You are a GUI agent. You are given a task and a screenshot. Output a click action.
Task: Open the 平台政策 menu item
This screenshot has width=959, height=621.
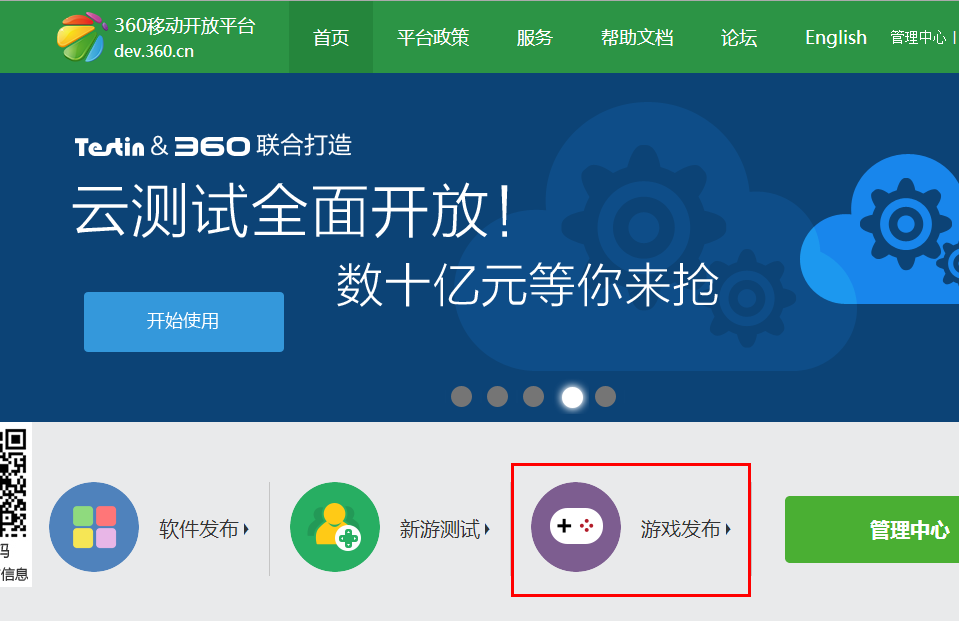click(433, 37)
